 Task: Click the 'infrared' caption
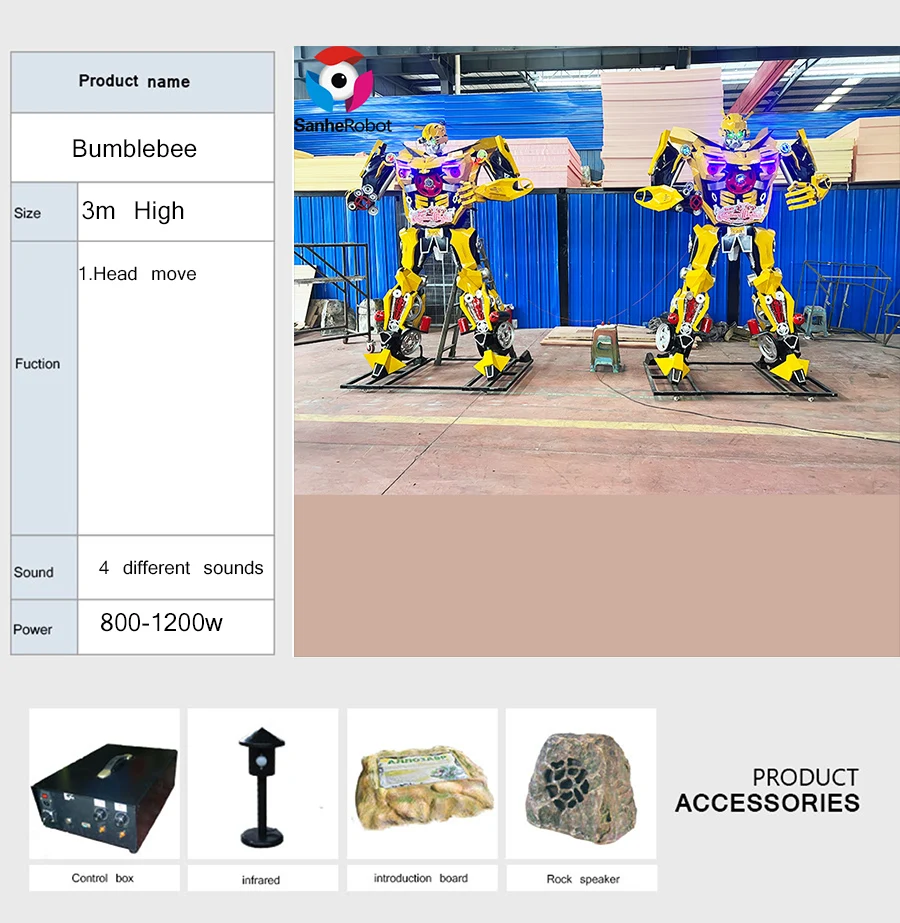pos(261,880)
